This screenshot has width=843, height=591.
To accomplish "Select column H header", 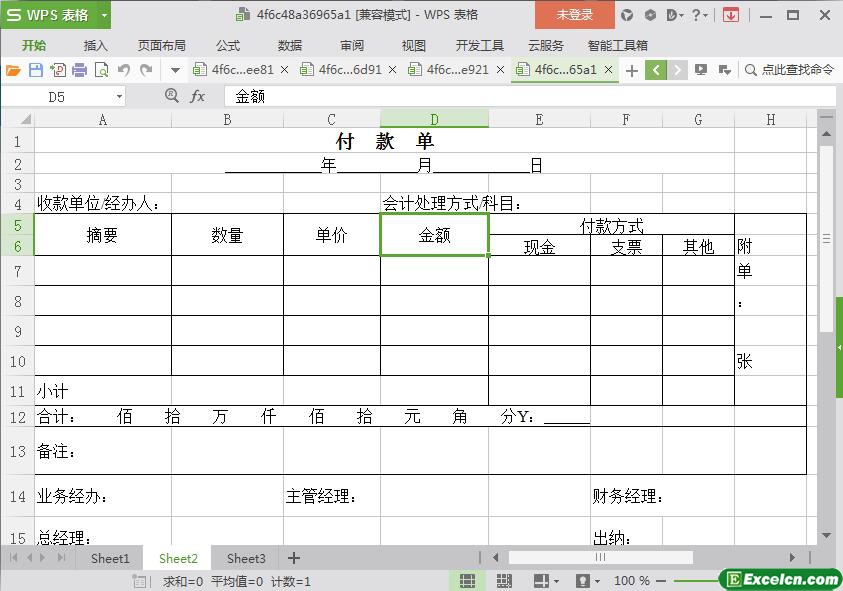I will click(770, 120).
